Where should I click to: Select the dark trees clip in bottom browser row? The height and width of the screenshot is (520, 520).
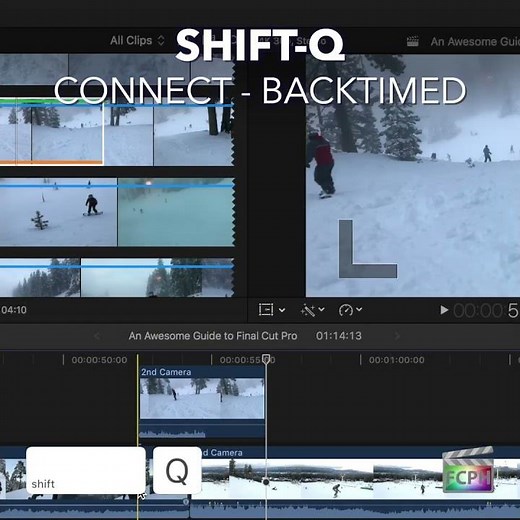(40, 277)
